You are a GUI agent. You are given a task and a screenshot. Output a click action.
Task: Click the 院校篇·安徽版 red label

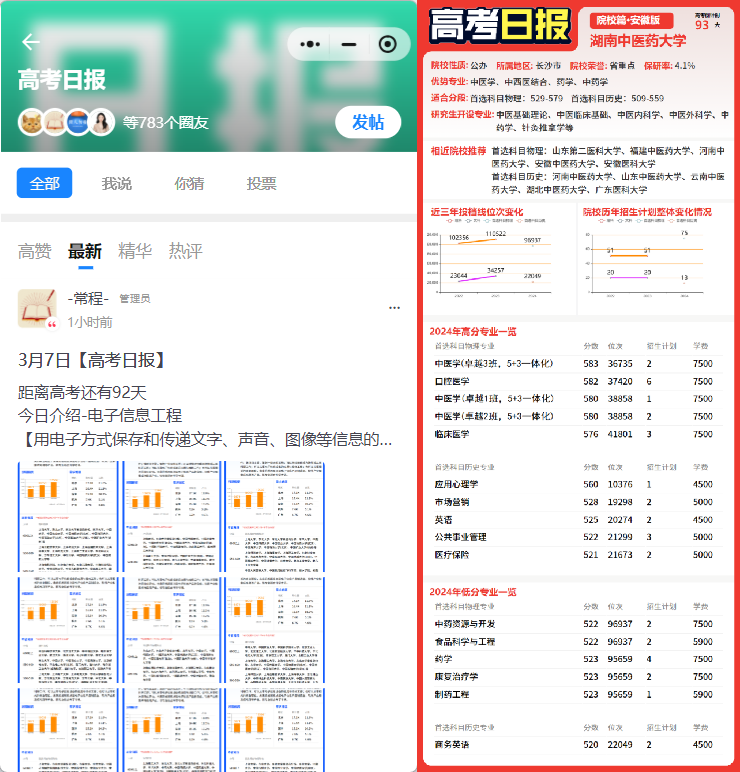pos(631,20)
